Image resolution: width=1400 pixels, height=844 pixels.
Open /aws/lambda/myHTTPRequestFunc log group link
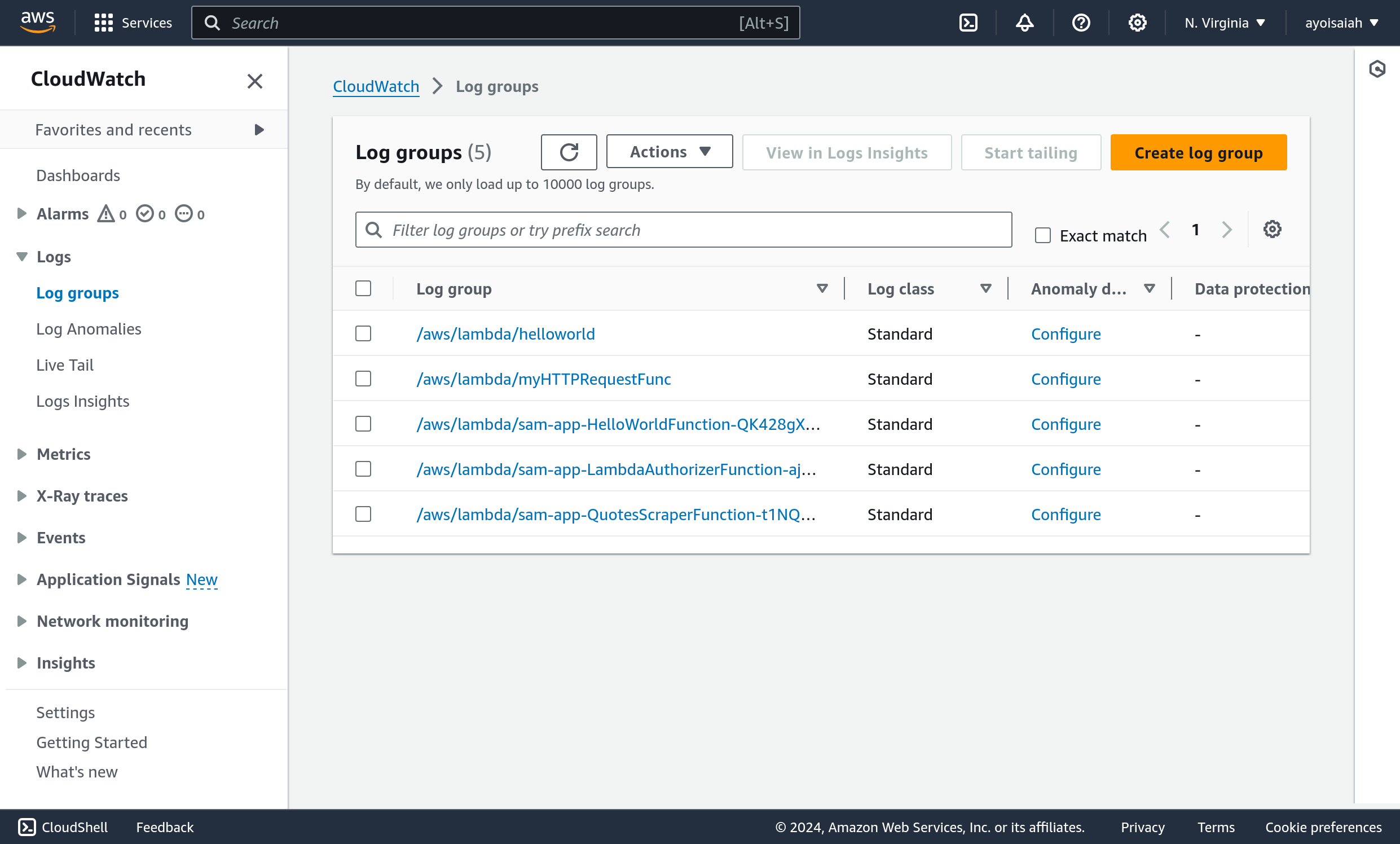point(543,379)
